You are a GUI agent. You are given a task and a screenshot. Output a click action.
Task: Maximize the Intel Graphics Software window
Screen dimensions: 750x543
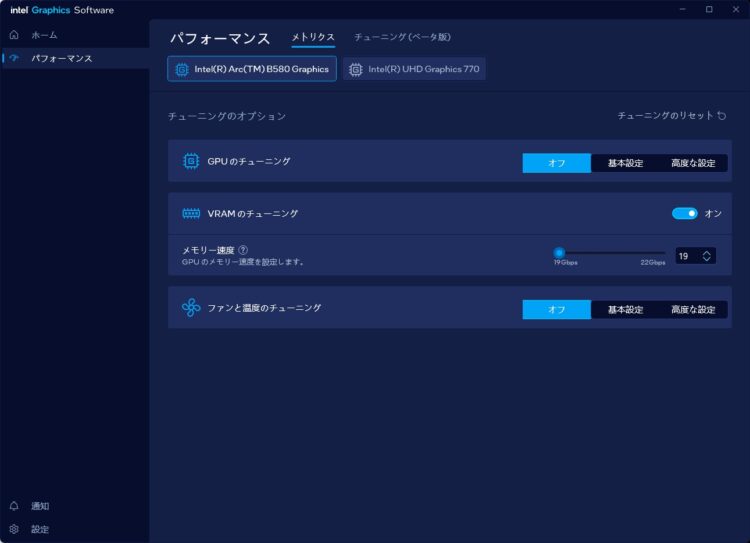[709, 10]
